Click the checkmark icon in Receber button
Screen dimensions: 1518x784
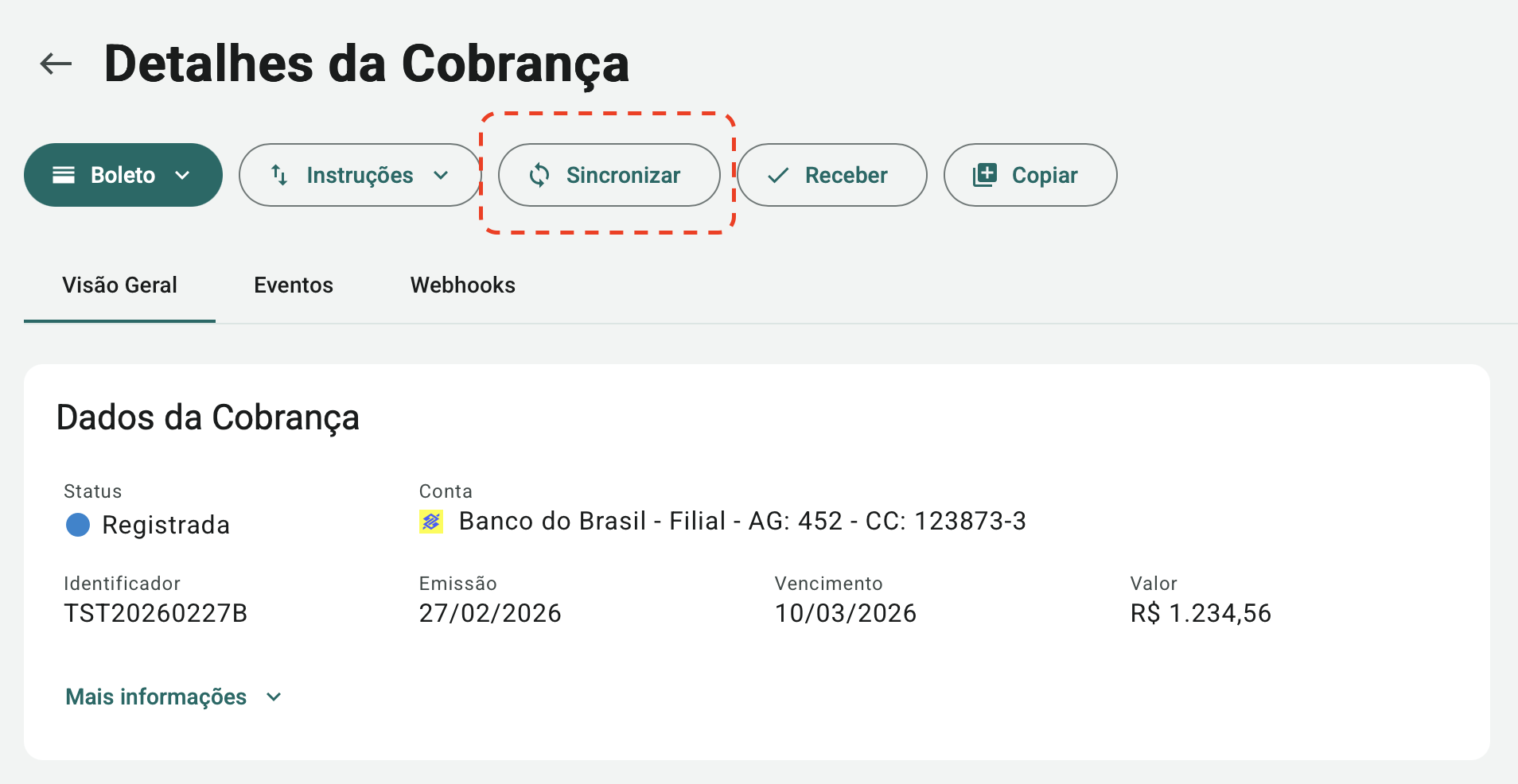click(780, 175)
